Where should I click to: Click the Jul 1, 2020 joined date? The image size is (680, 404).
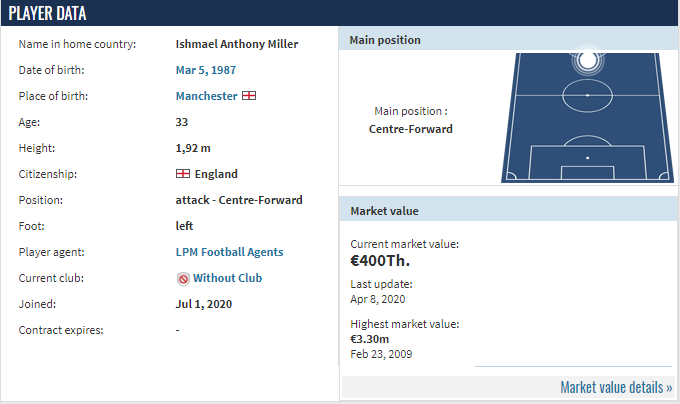tap(204, 304)
